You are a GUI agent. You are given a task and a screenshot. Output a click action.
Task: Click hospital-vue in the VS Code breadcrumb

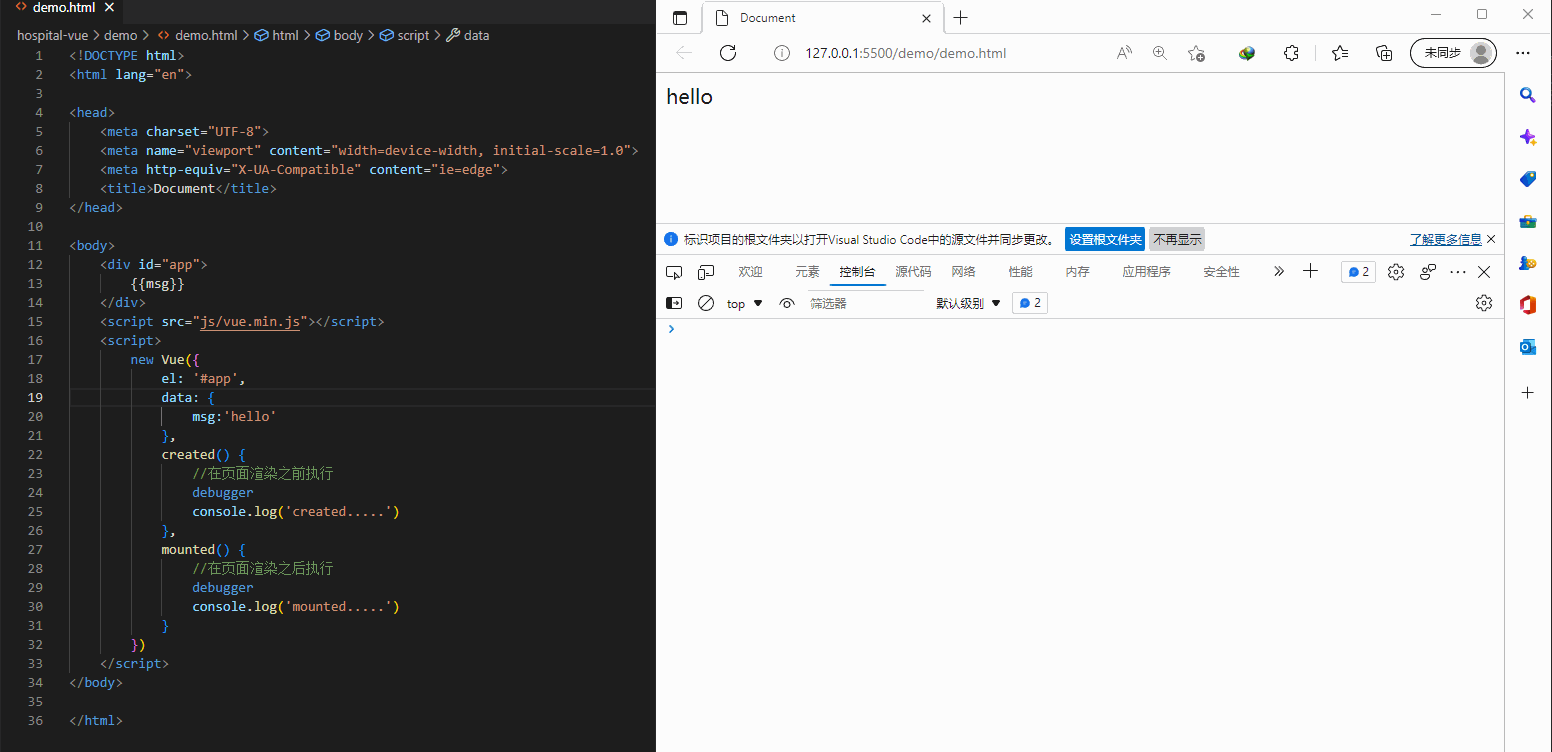click(52, 35)
